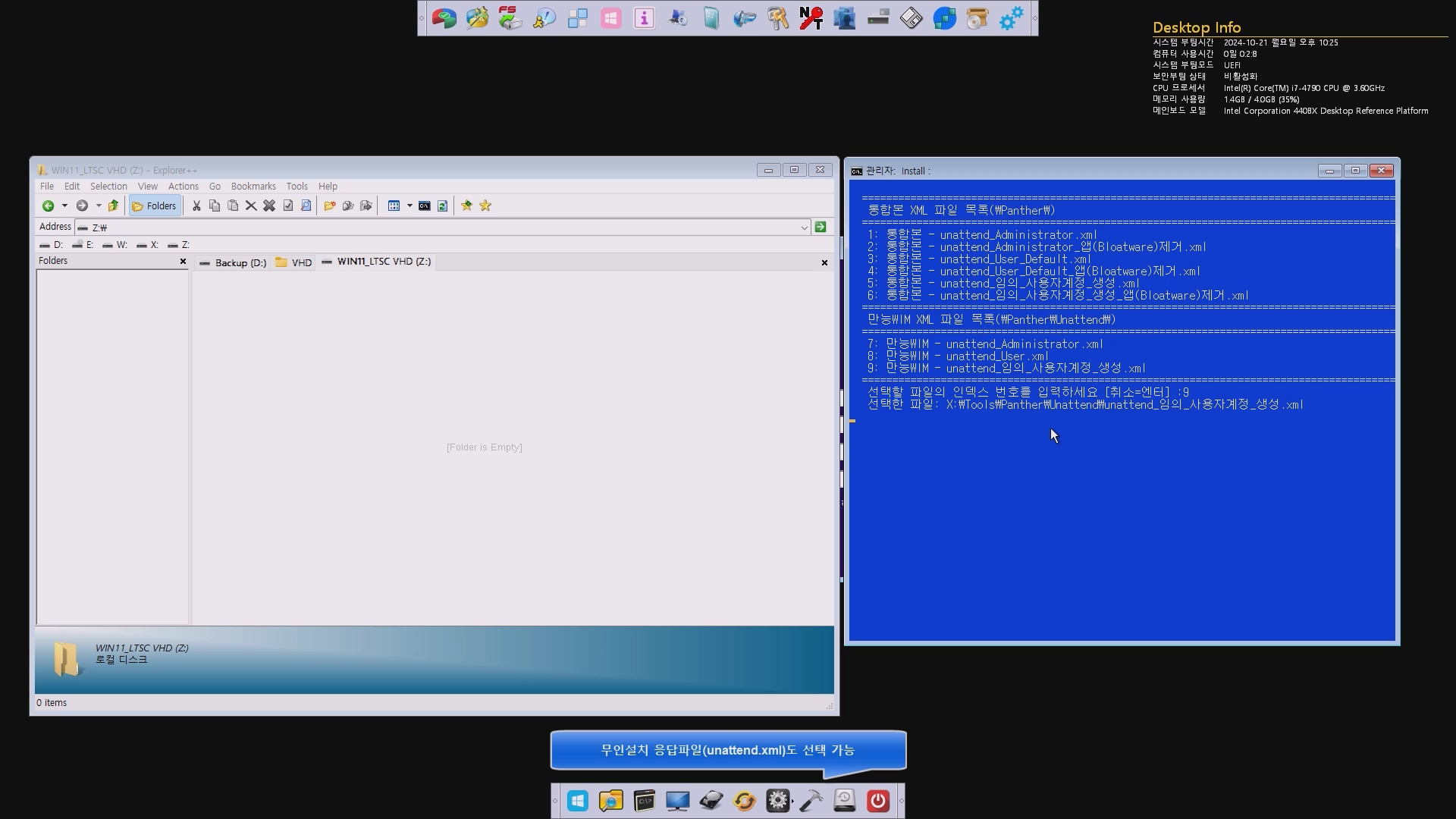The image size is (1456, 819).
Task: Open Organize Bookmarks star icon
Action: pos(485,206)
